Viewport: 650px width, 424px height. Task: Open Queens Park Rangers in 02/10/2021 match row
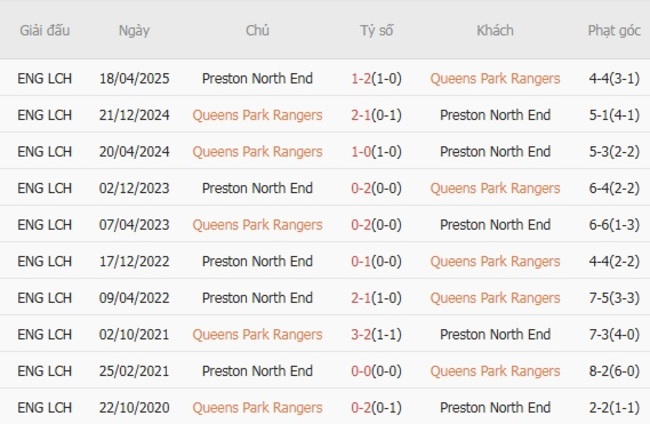tap(257, 335)
